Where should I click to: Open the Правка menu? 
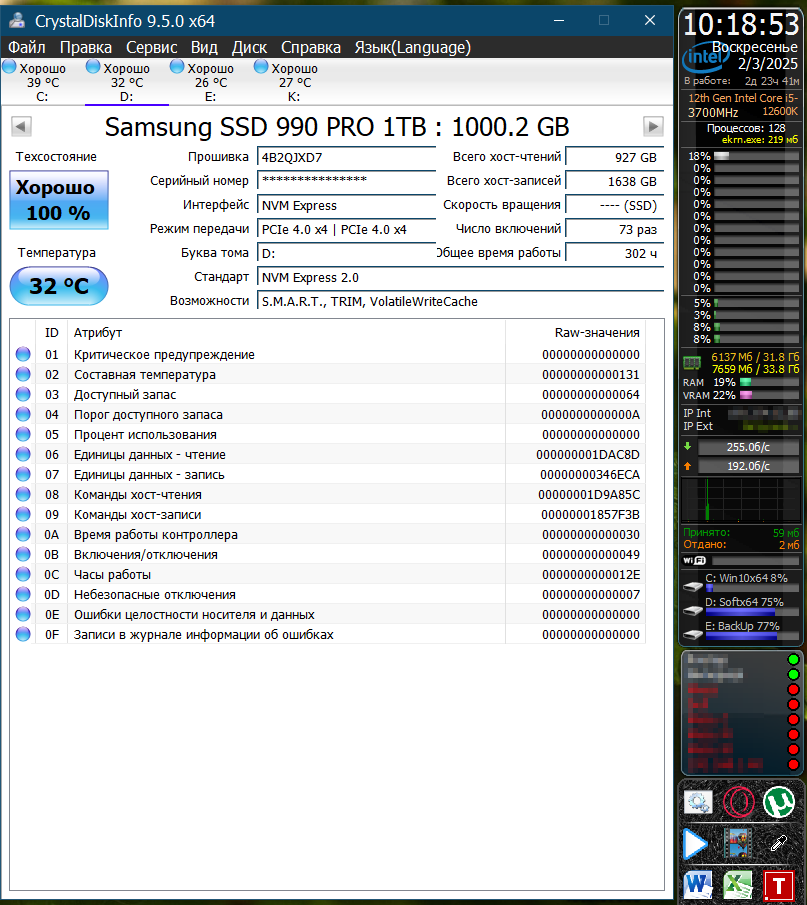pos(85,47)
